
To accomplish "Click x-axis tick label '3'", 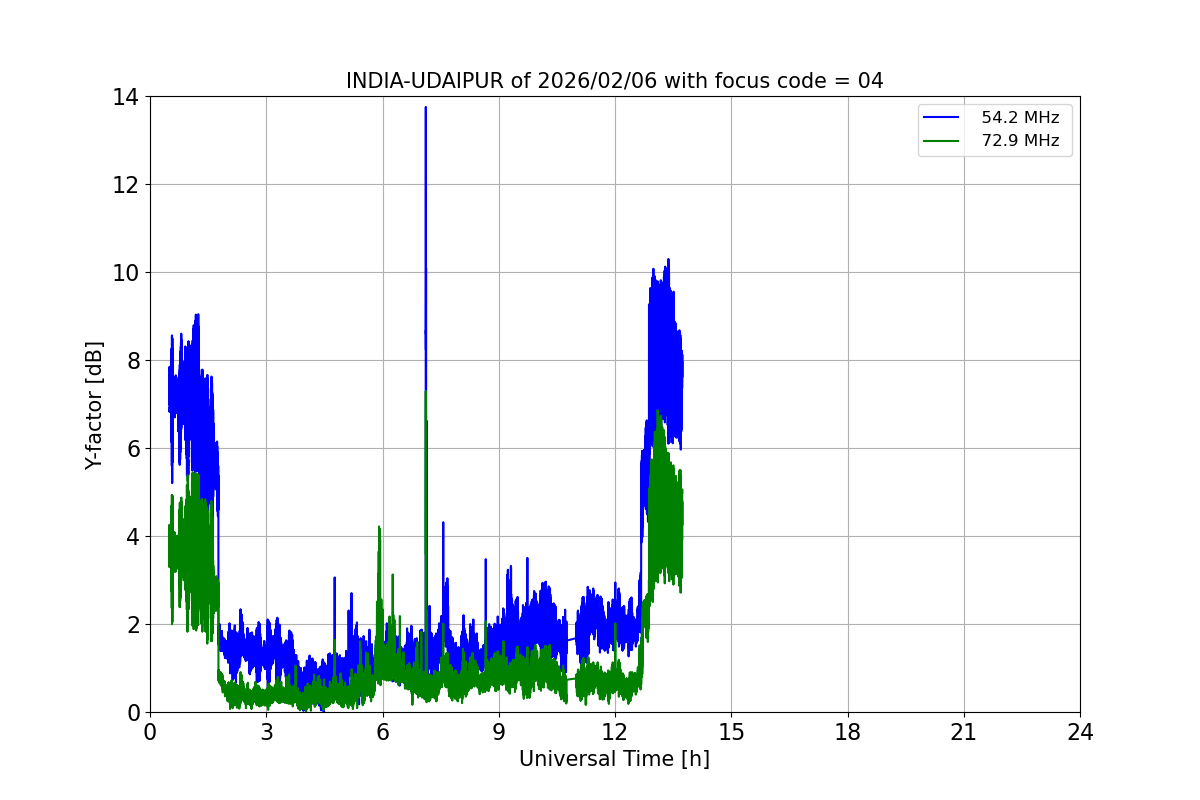I will click(266, 732).
